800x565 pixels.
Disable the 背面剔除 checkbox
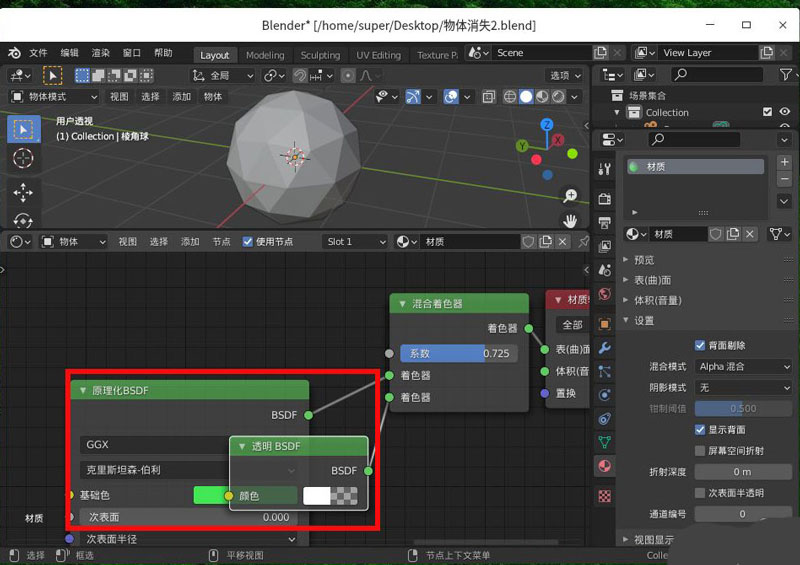700,345
